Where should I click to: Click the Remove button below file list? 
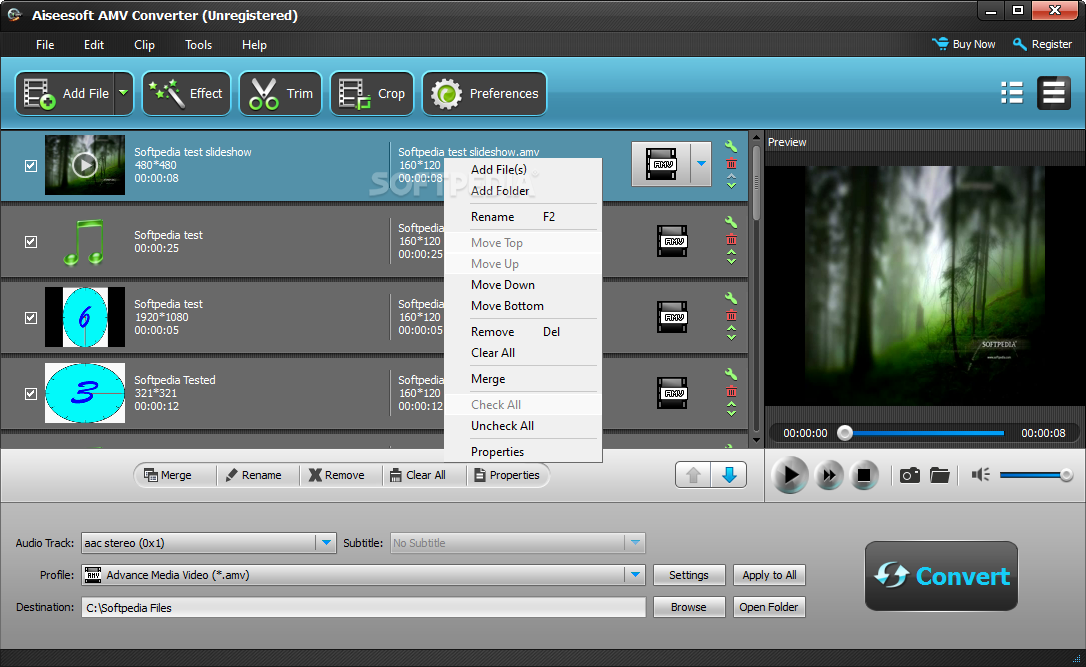coord(341,475)
